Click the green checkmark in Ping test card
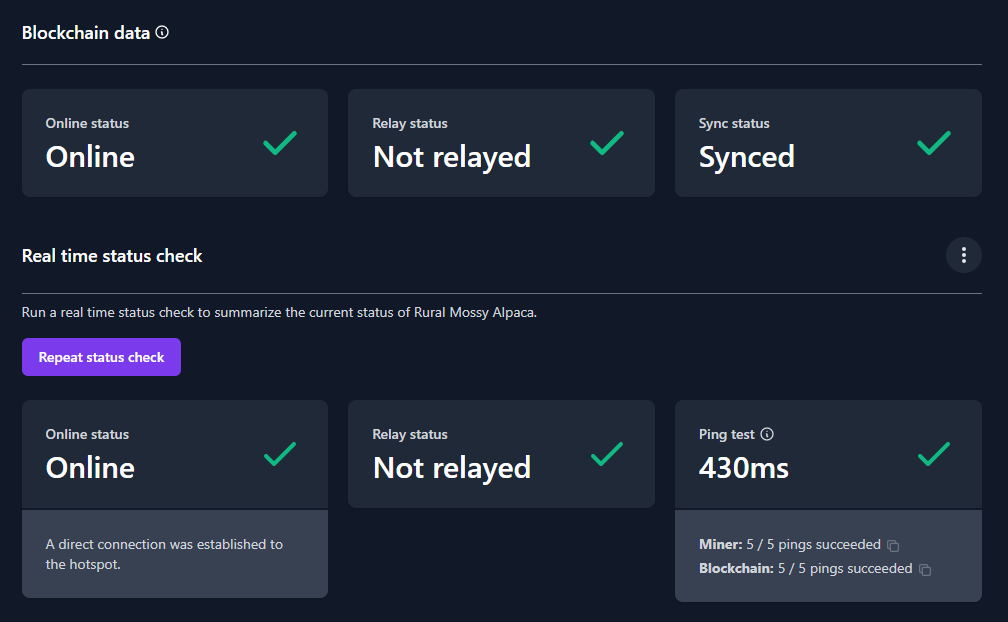 tap(933, 454)
